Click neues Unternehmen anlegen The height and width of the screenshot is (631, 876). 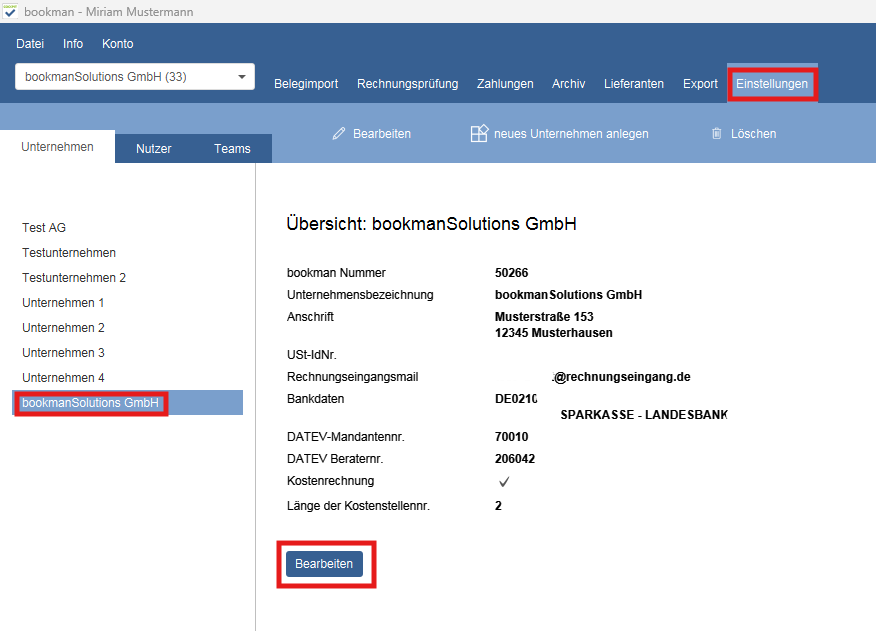(x=571, y=134)
